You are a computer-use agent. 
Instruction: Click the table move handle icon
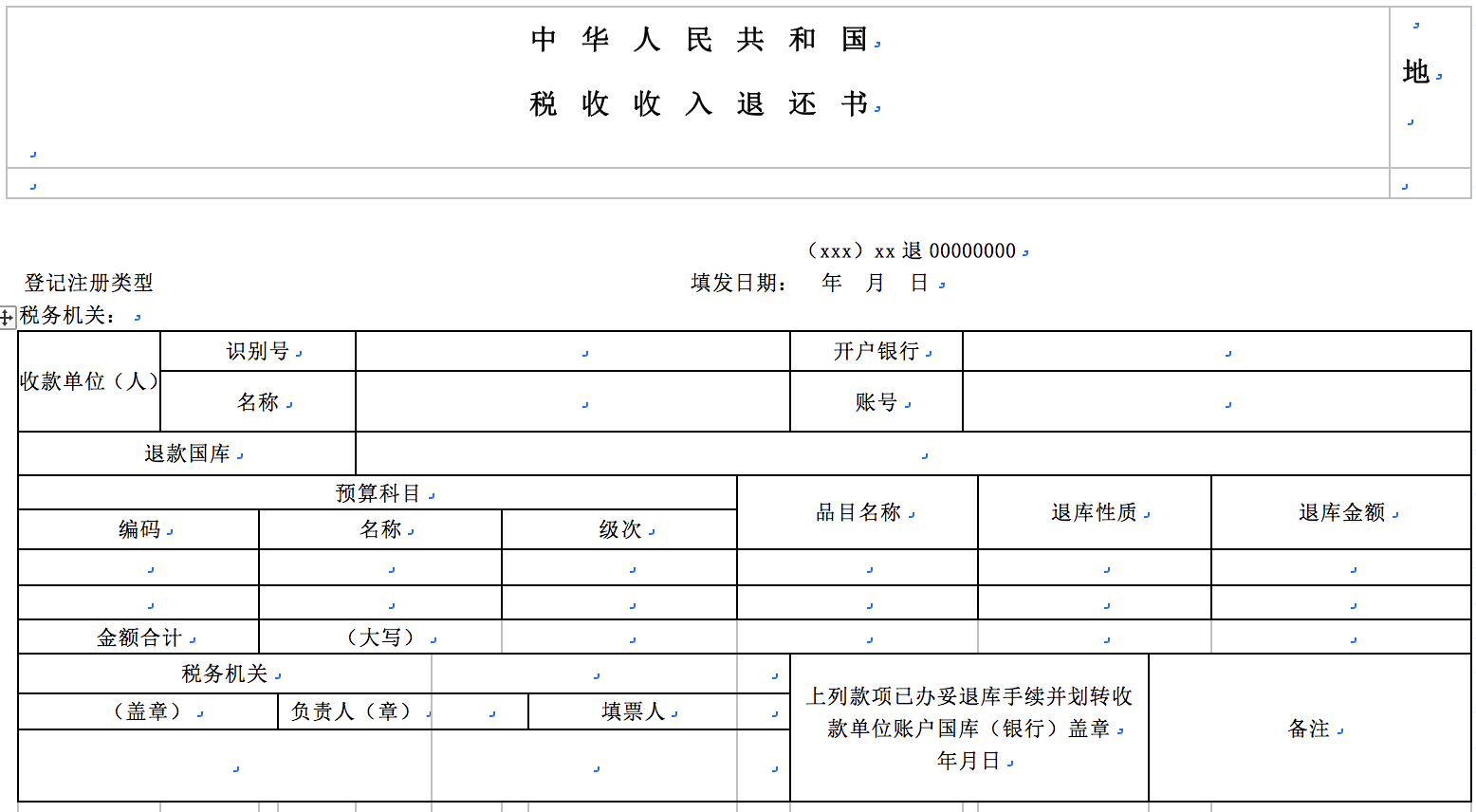[8, 318]
